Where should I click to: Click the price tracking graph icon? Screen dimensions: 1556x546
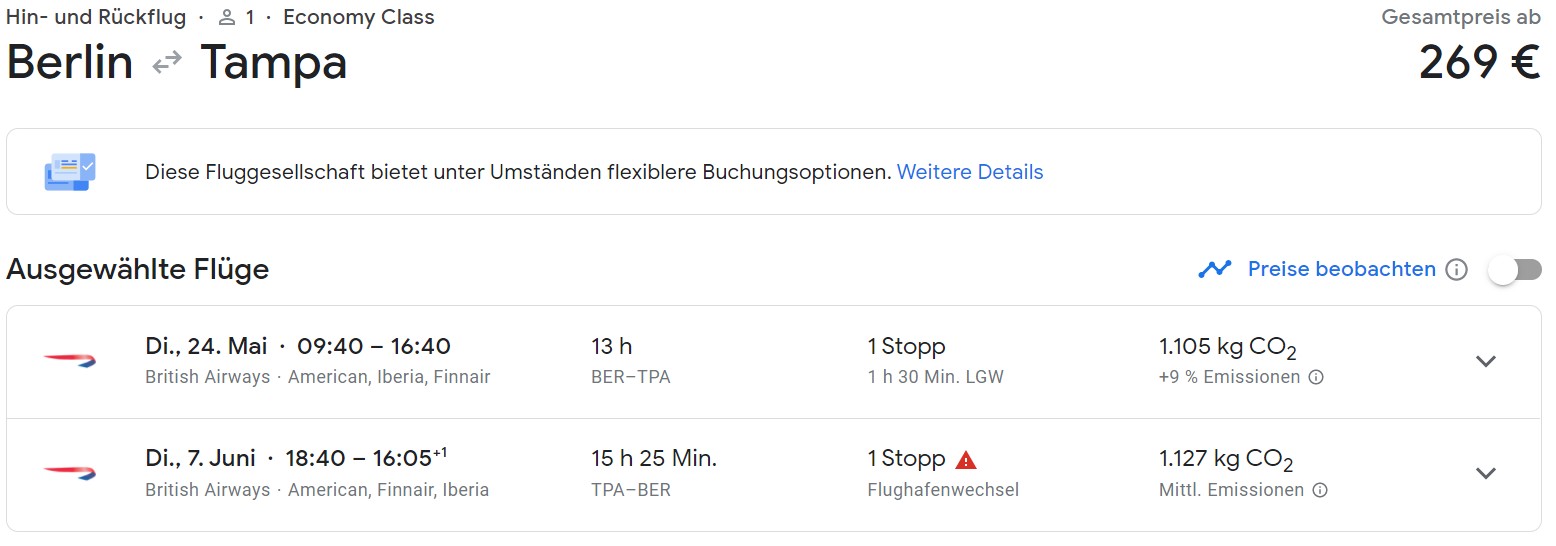(x=1215, y=269)
